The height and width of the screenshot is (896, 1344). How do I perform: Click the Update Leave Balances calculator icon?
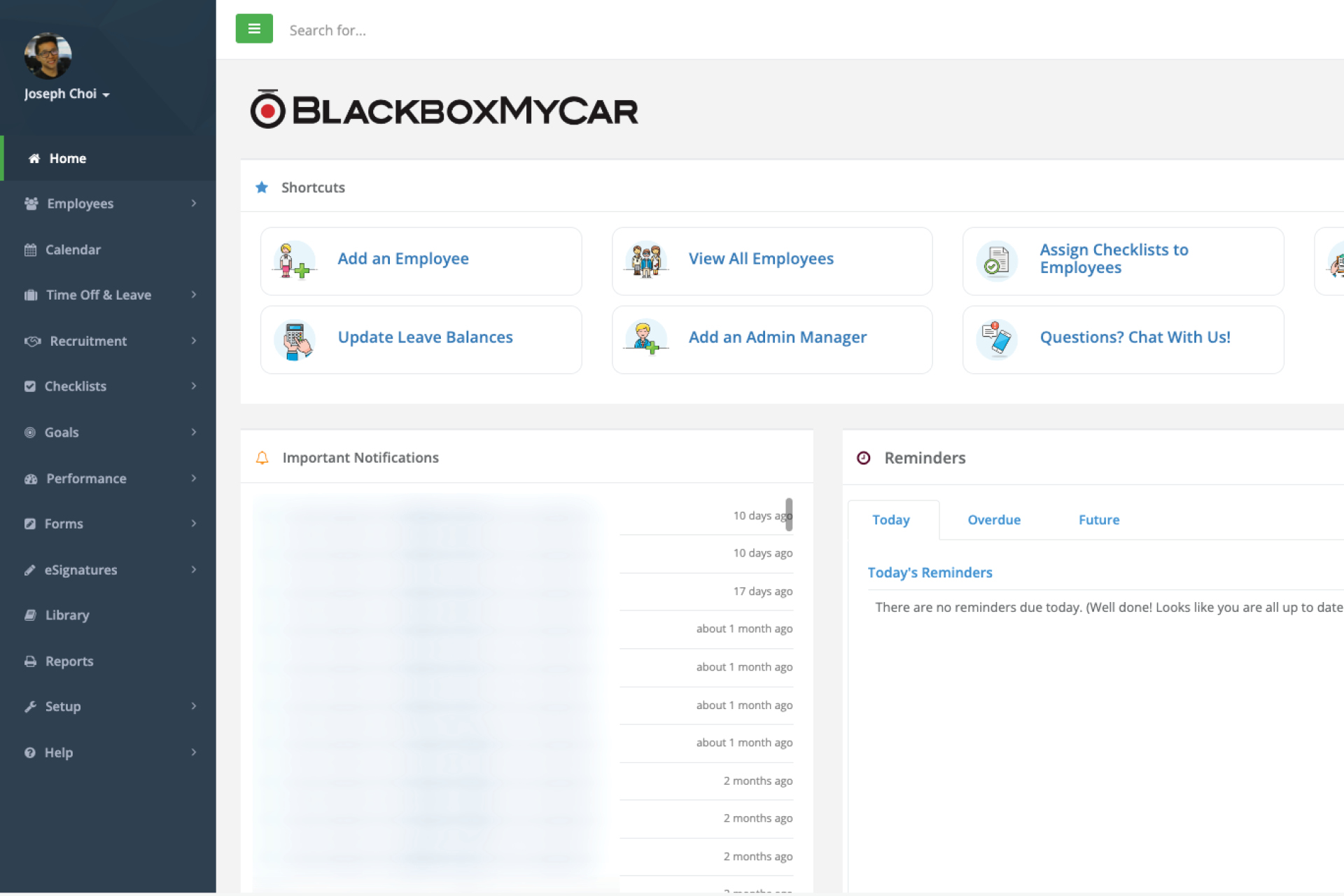[x=295, y=340]
